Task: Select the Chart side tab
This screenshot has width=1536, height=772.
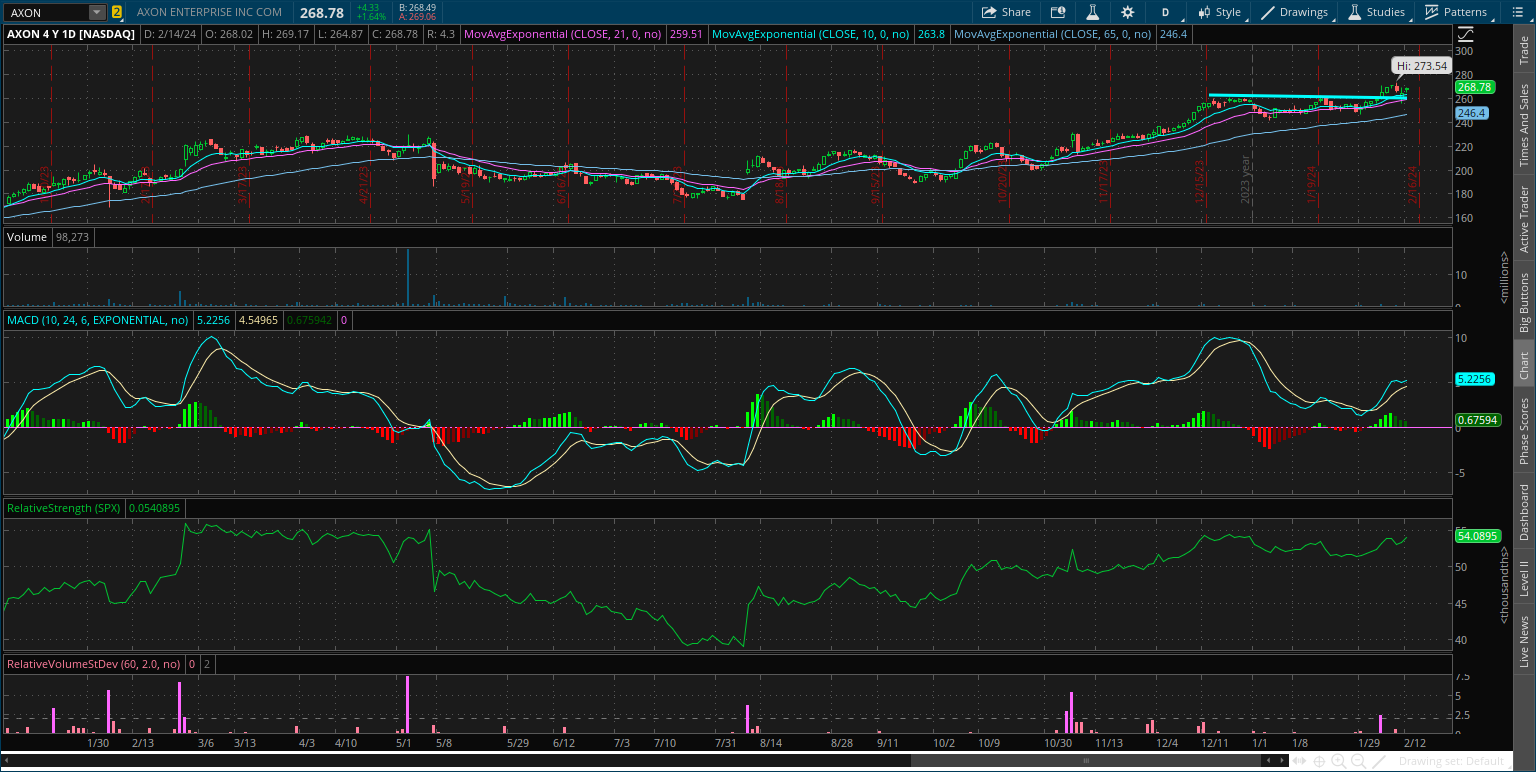Action: 1524,365
